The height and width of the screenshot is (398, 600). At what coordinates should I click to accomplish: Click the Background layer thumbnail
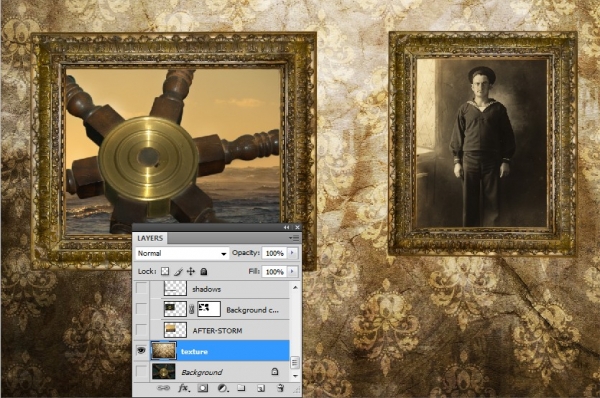(164, 371)
